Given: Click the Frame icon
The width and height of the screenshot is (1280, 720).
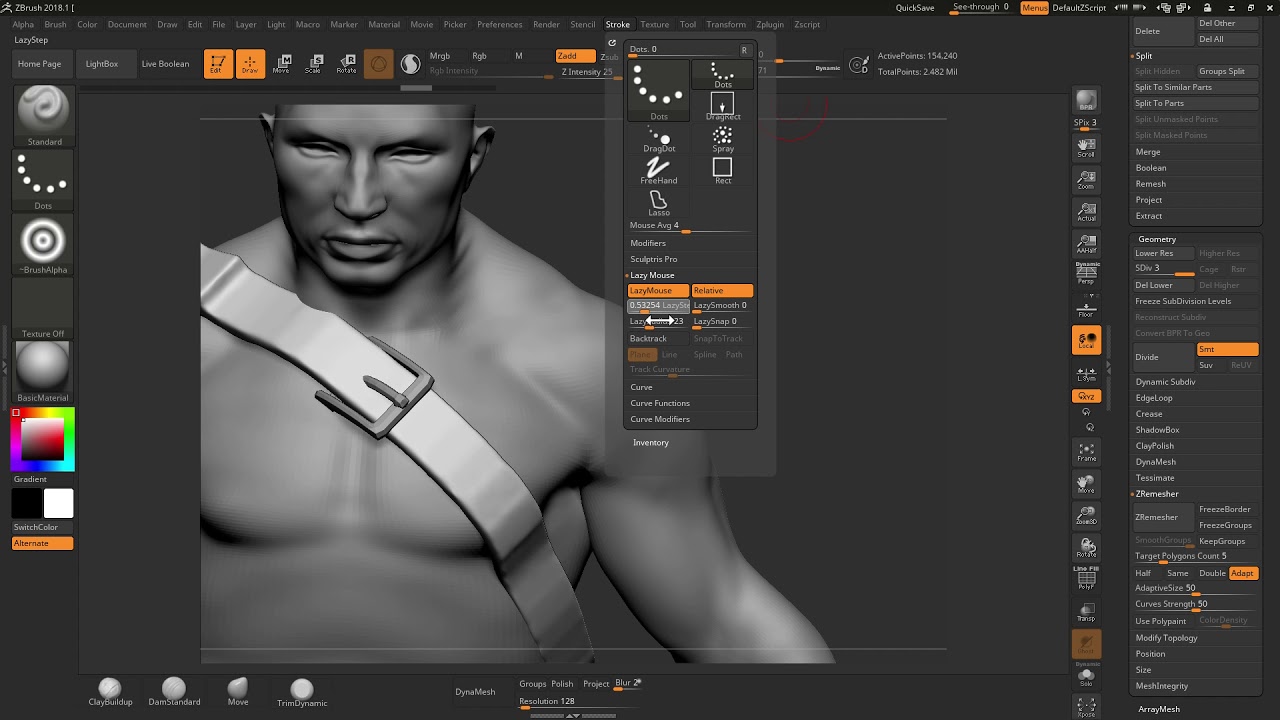Looking at the screenshot, I should (x=1086, y=452).
